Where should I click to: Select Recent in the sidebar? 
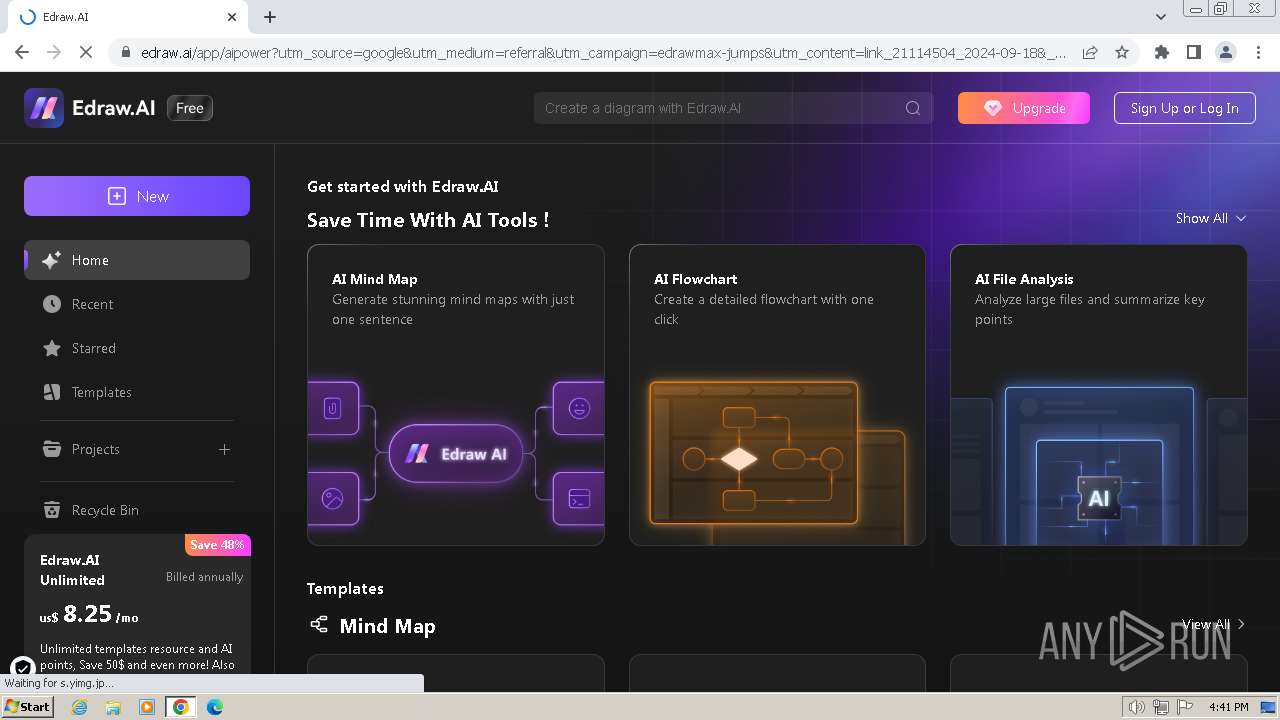pyautogui.click(x=137, y=304)
